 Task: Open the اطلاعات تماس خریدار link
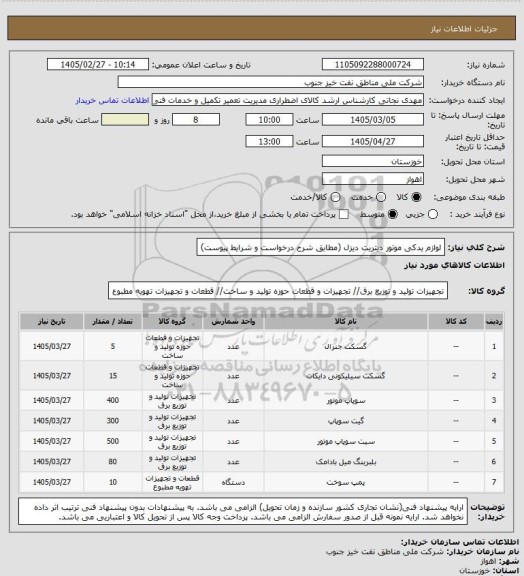tap(112, 100)
